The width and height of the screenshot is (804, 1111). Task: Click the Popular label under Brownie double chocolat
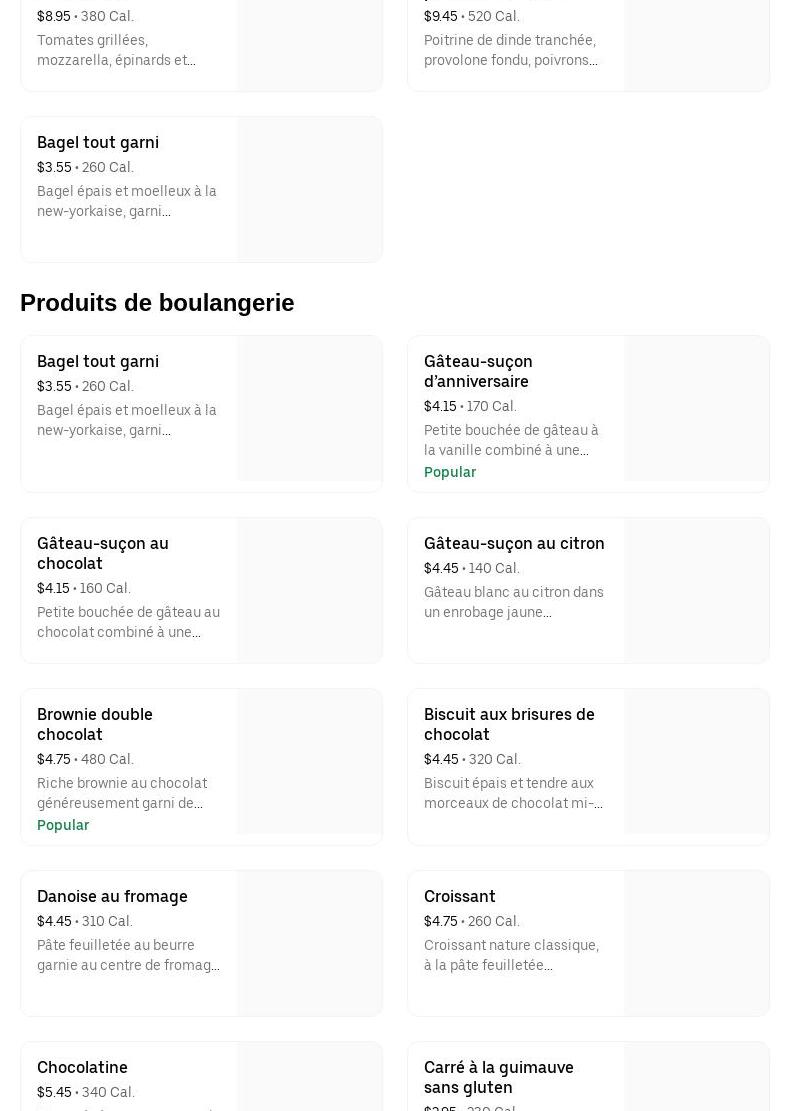[x=63, y=825]
